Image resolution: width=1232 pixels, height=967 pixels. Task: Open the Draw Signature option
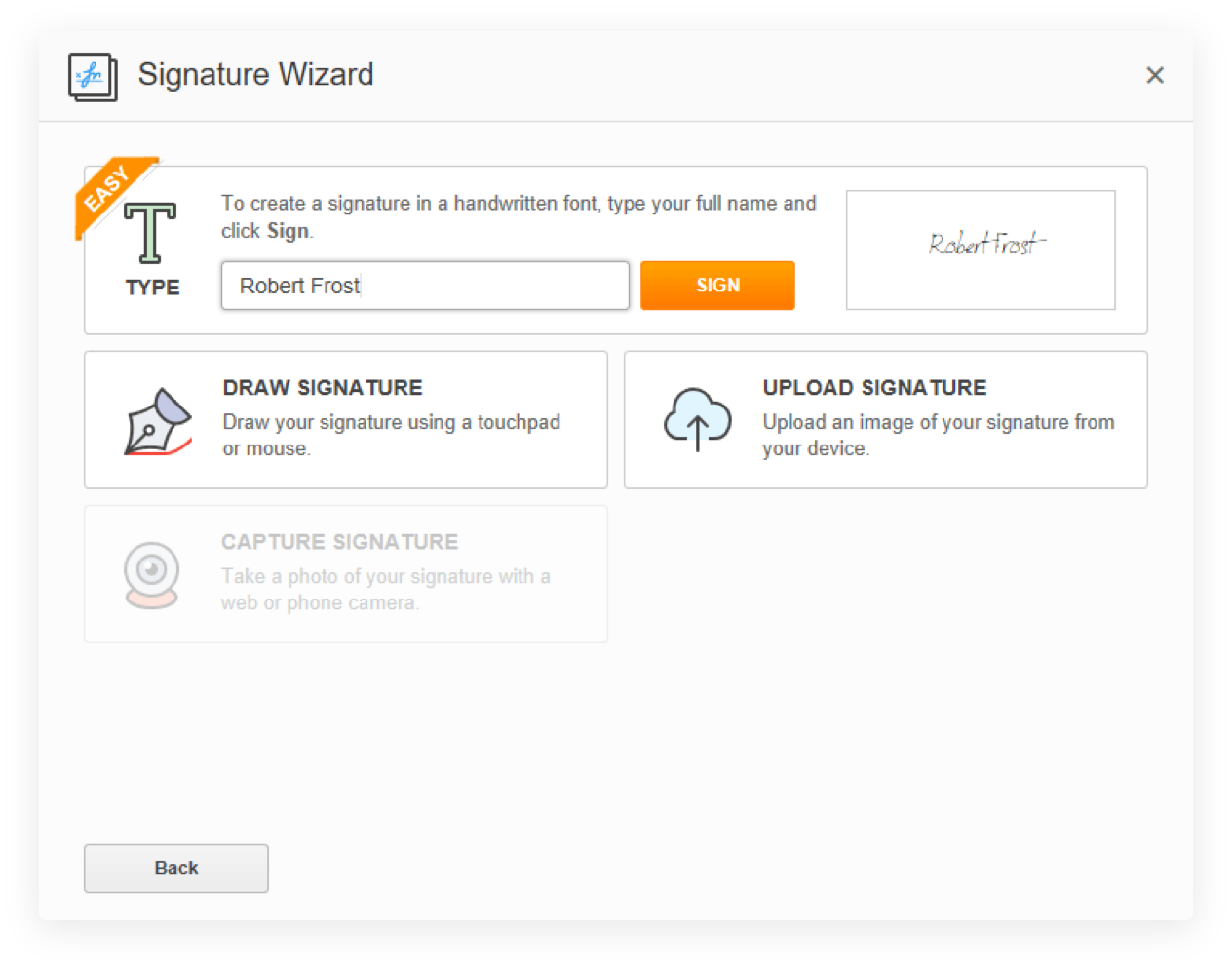pos(346,420)
